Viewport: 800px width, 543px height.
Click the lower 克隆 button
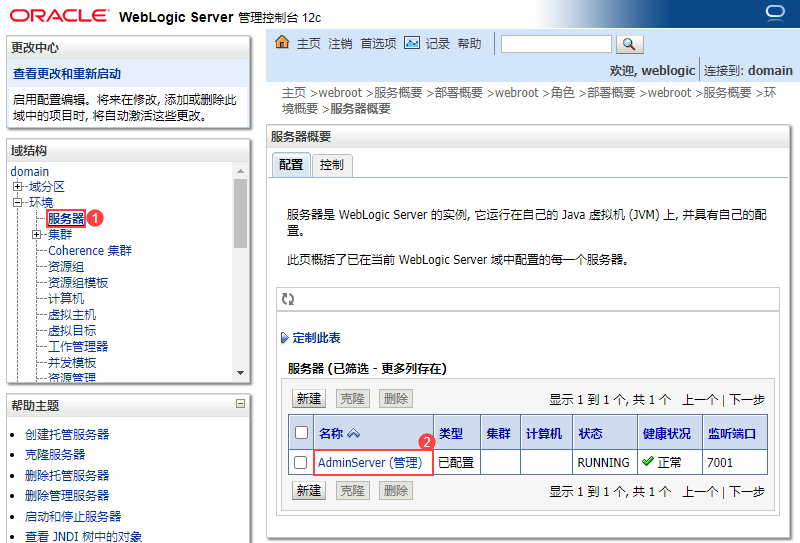(353, 491)
